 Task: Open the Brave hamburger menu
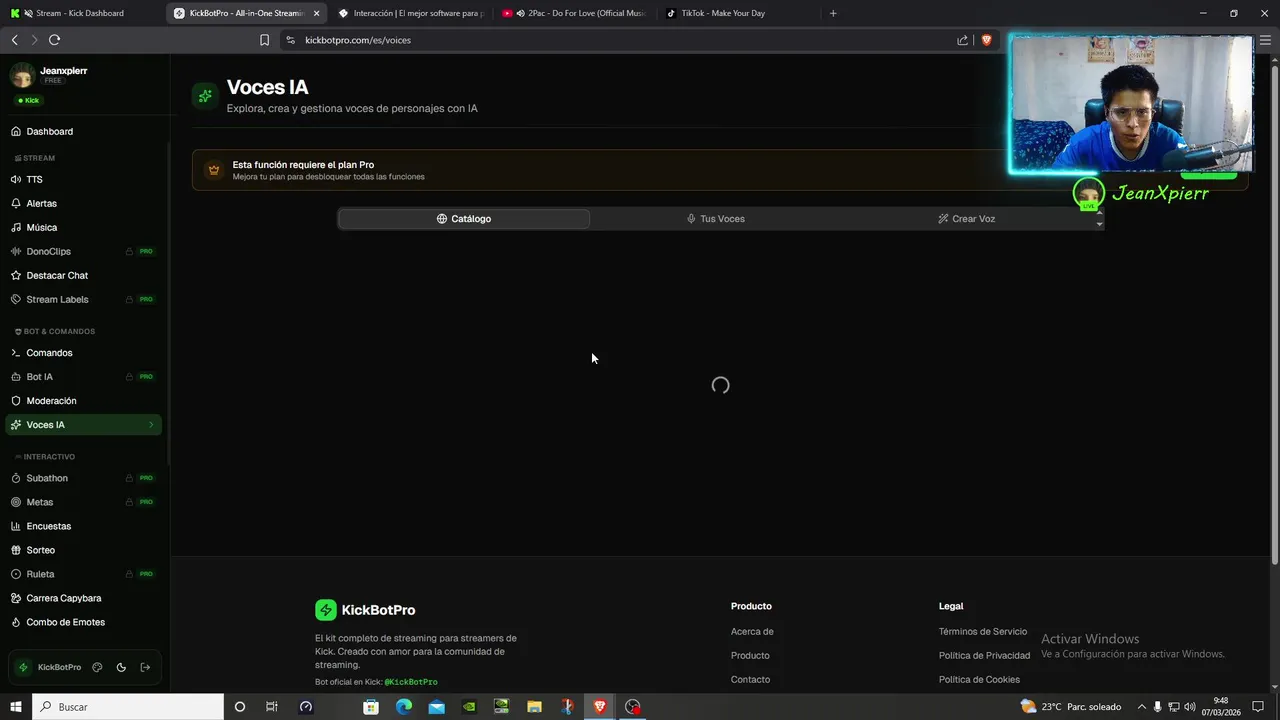coord(1266,40)
